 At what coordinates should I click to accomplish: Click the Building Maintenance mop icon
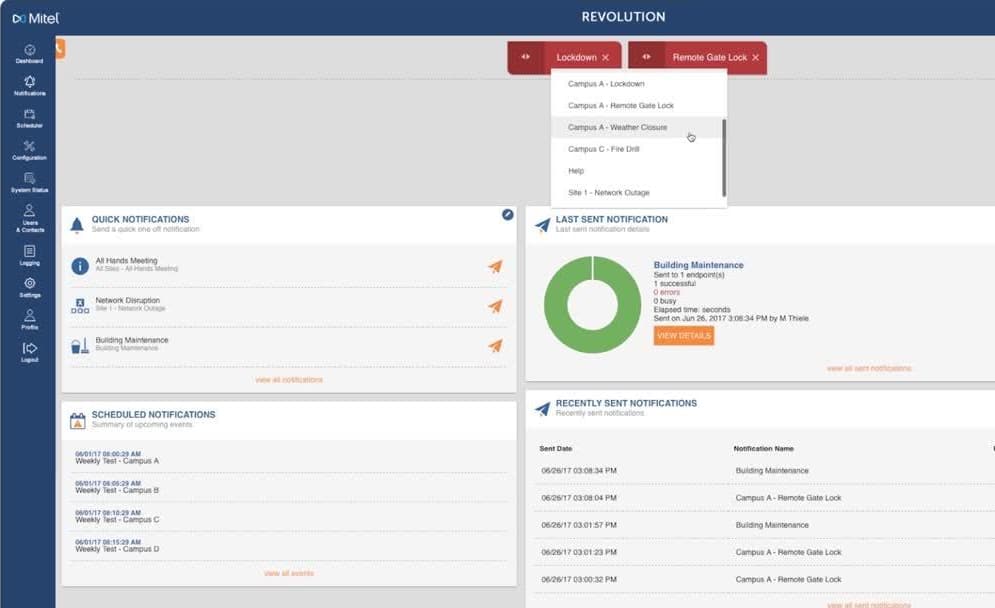tap(80, 345)
